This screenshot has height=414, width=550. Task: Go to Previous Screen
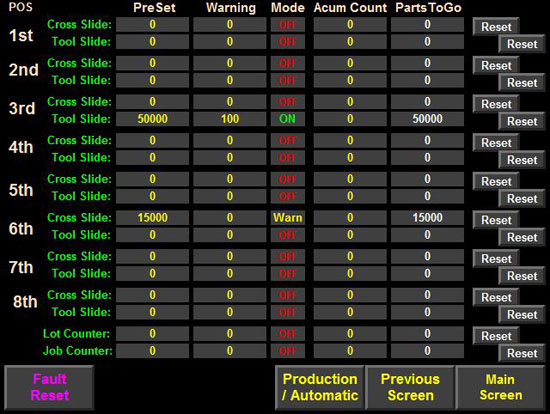coord(410,388)
